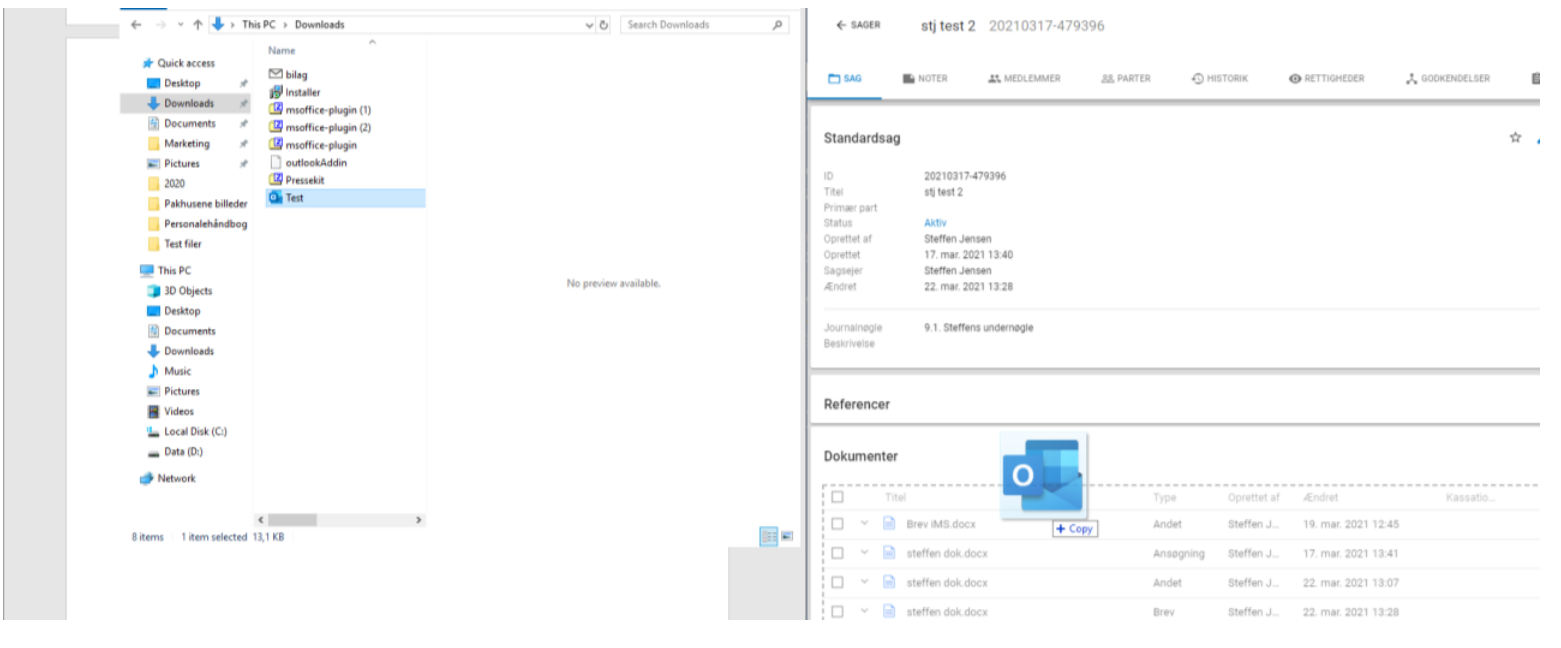Image resolution: width=1561 pixels, height=648 pixels.
Task: Click the star favorite icon for Standardsag
Action: (1515, 138)
